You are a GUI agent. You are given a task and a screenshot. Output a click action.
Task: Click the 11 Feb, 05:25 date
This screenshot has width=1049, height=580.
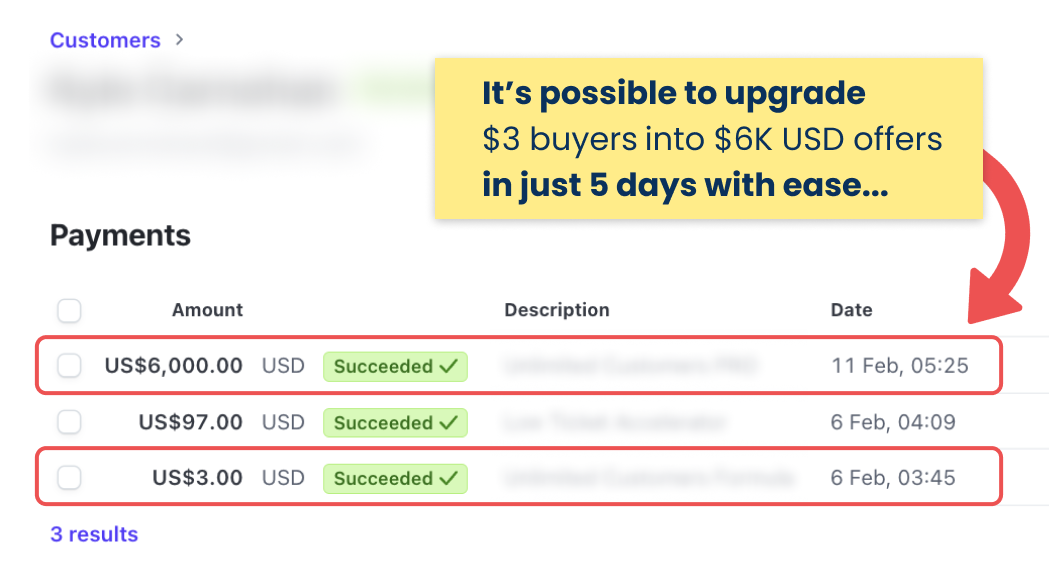(900, 366)
